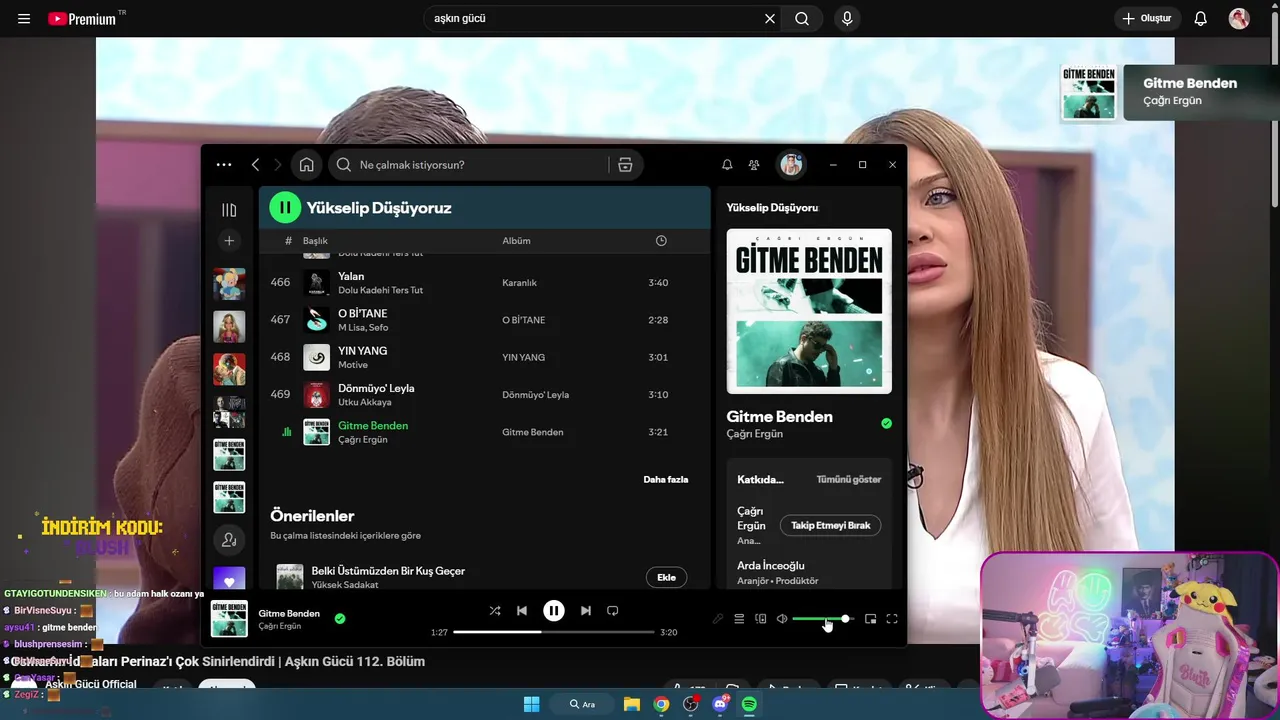Image resolution: width=1280 pixels, height=720 pixels.
Task: Mute Spotify with the speaker icon
Action: [782, 619]
